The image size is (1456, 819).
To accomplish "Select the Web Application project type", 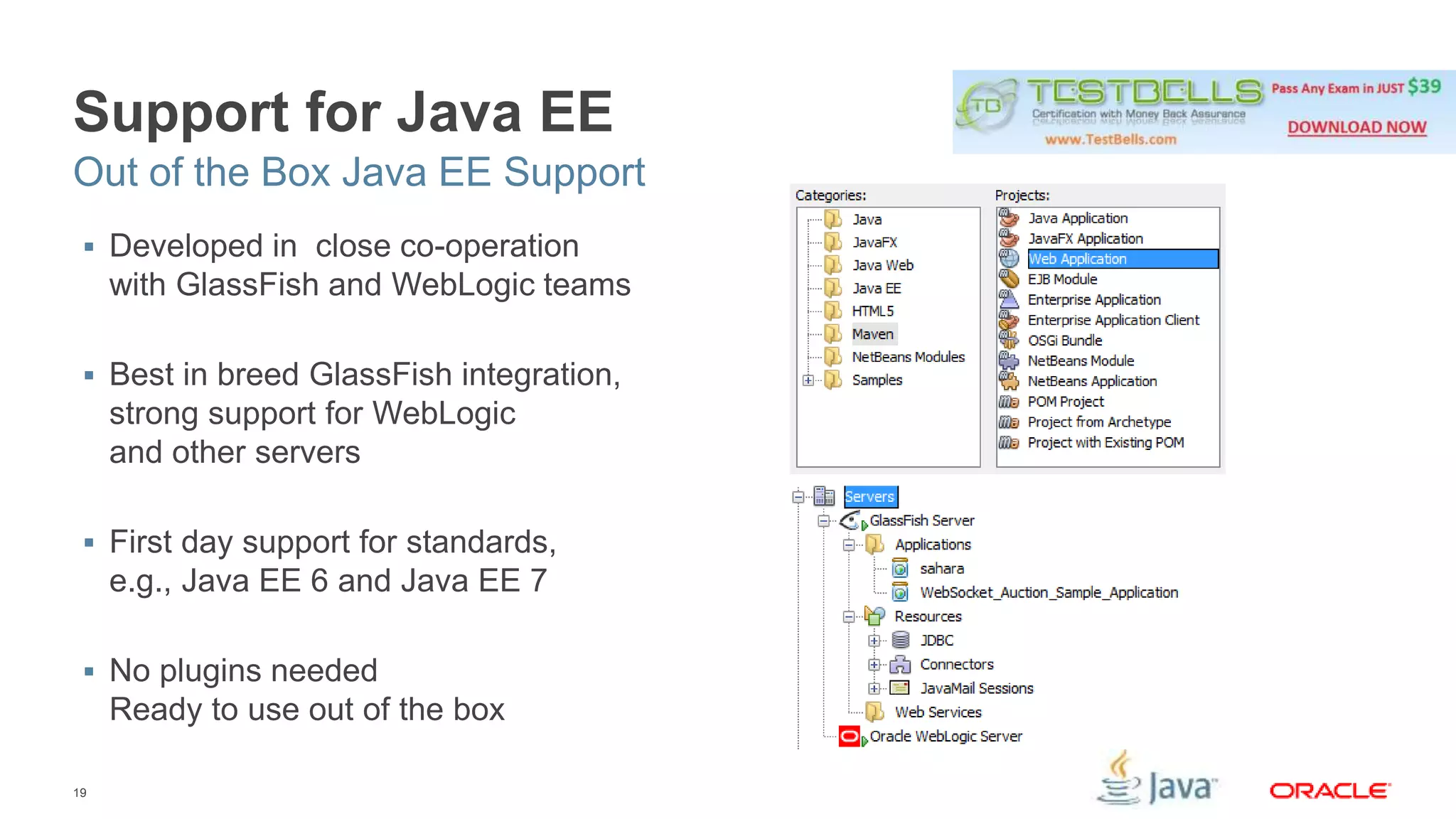I will pos(1123,259).
